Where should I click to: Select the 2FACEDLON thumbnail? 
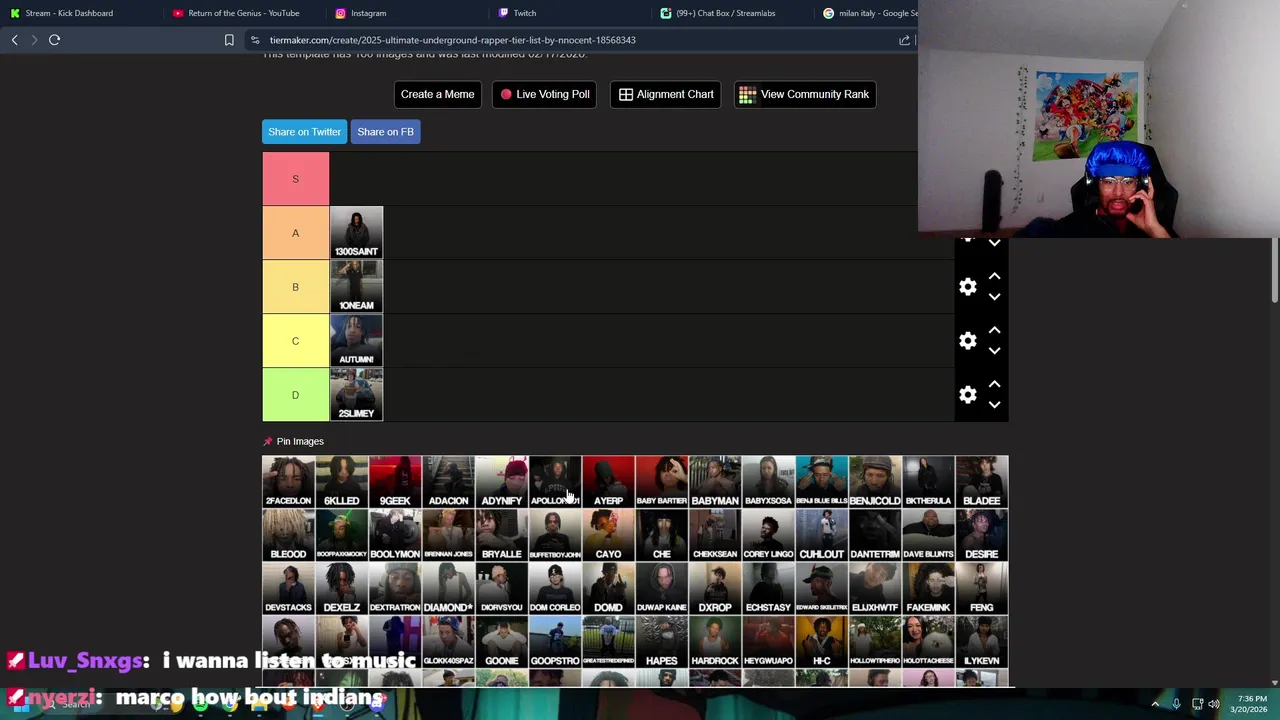coord(288,482)
